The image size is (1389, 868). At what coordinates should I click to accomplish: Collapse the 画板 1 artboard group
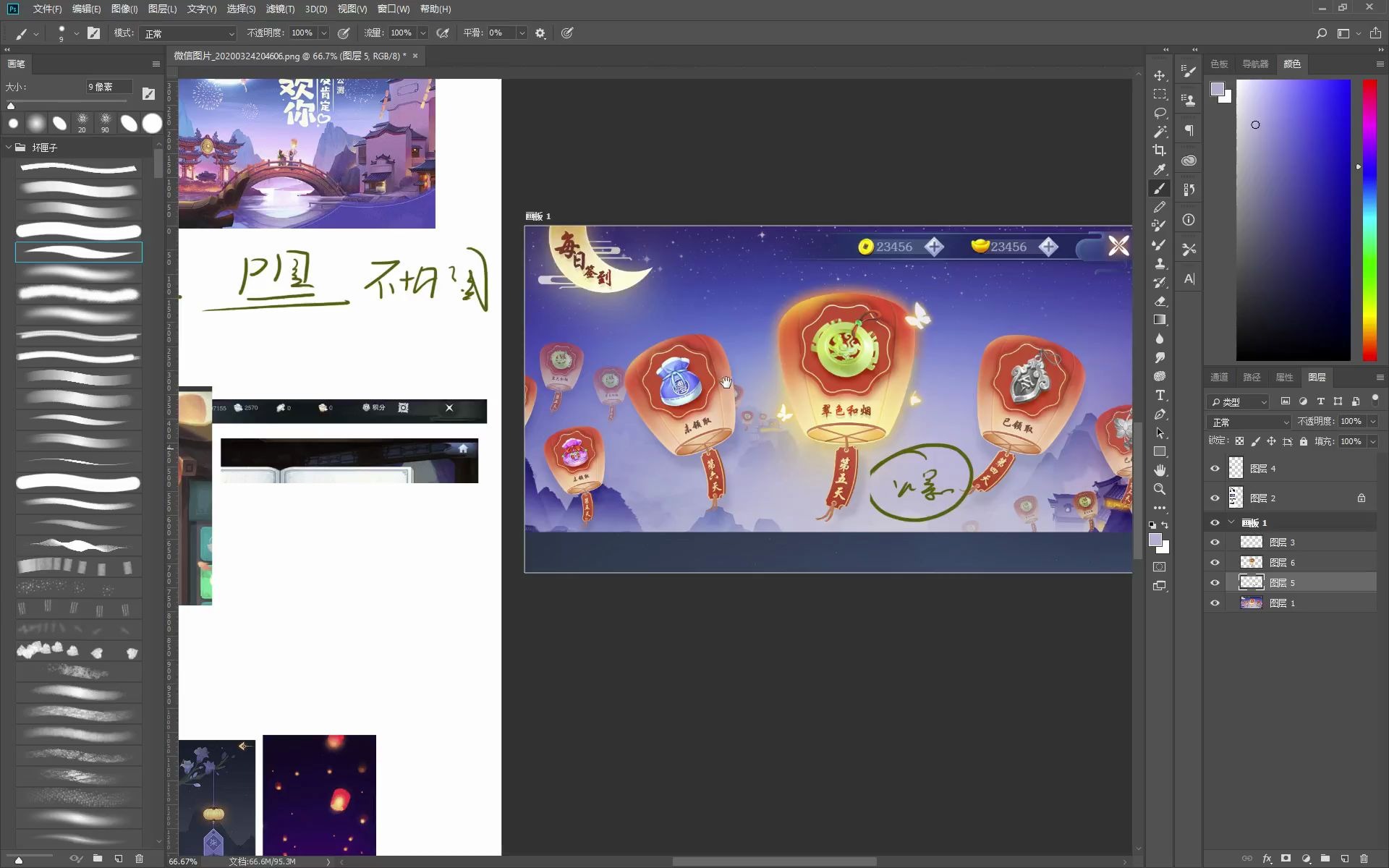(x=1231, y=522)
